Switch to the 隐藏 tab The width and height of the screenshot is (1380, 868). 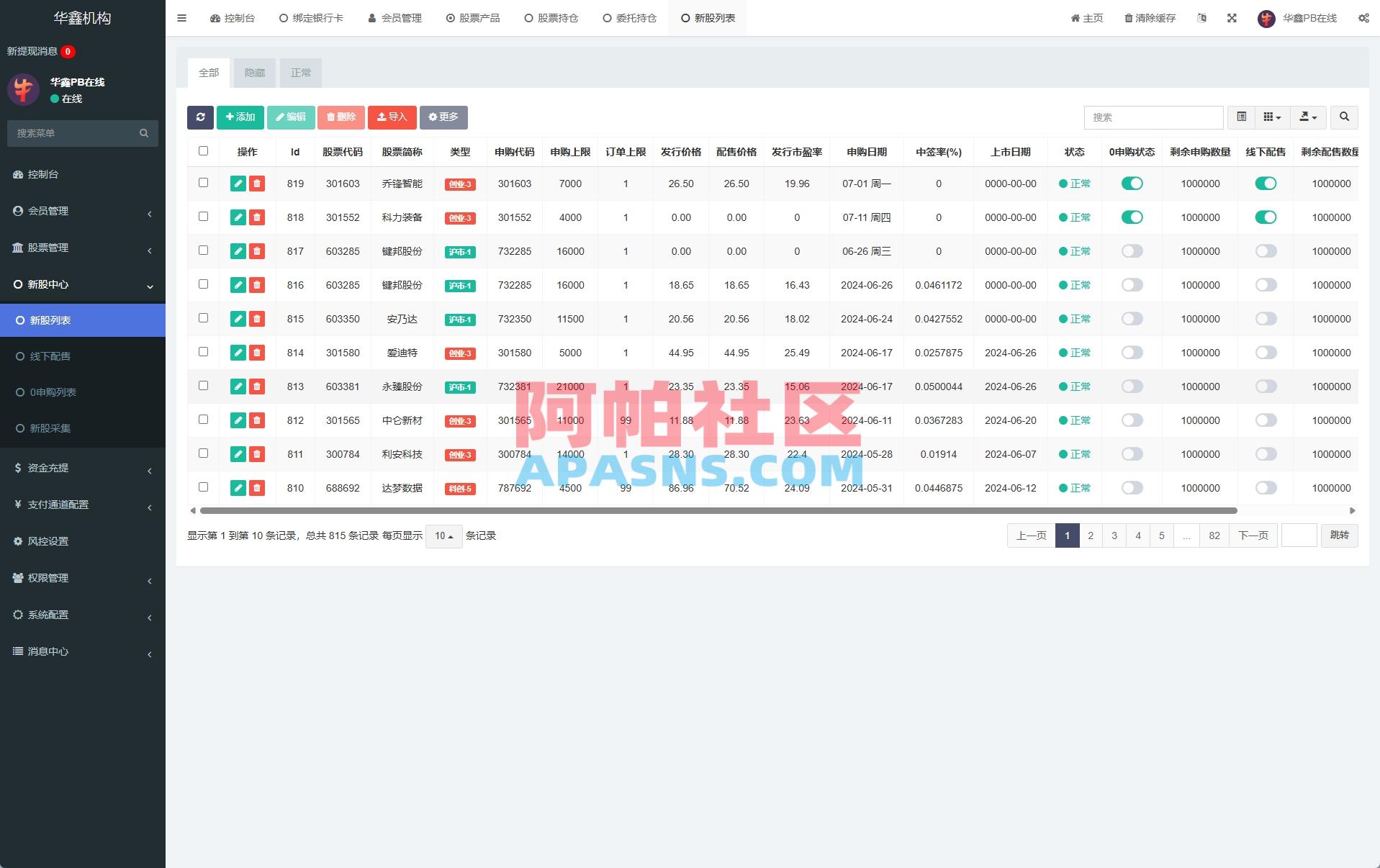(255, 73)
